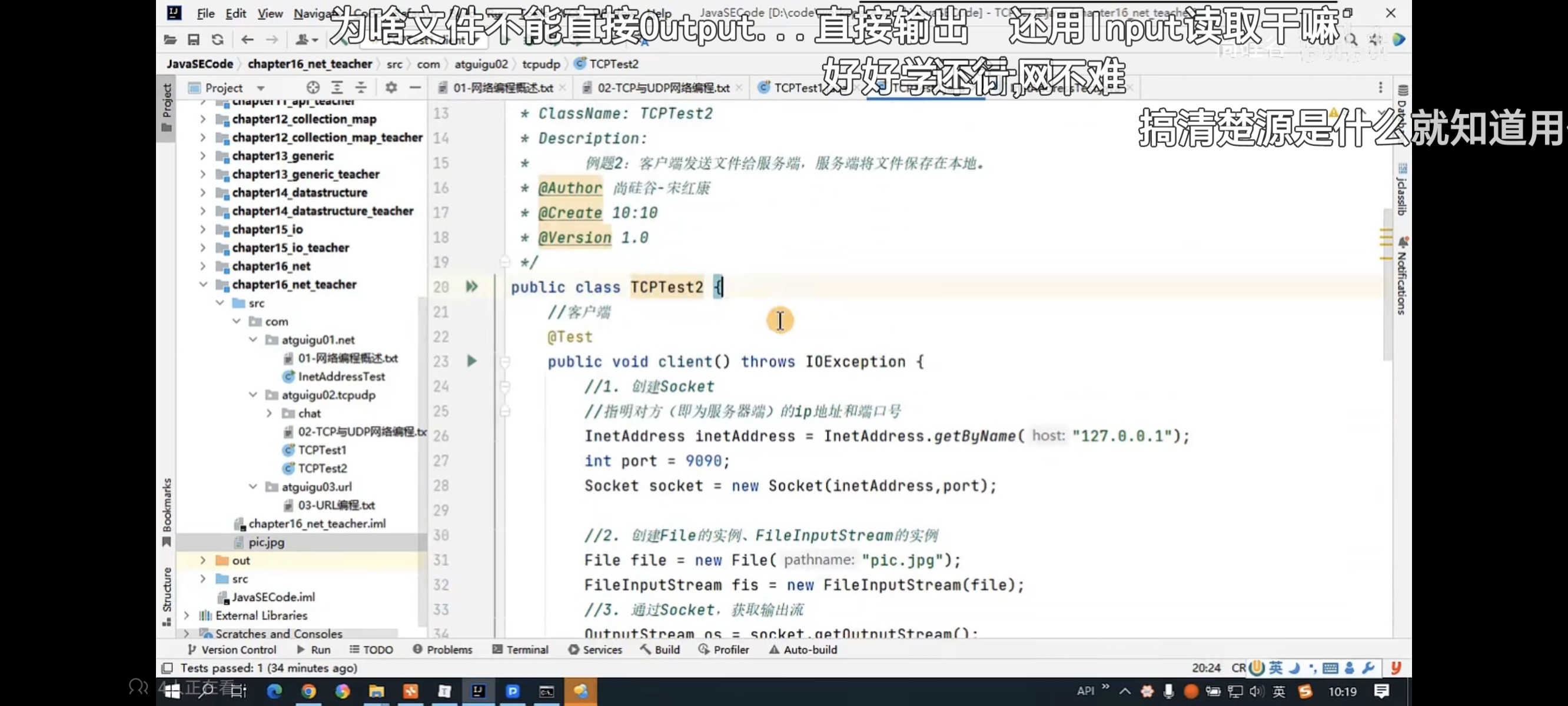Switch to 01-网络编程概述.txt tab
The height and width of the screenshot is (706, 1568).
[502, 88]
